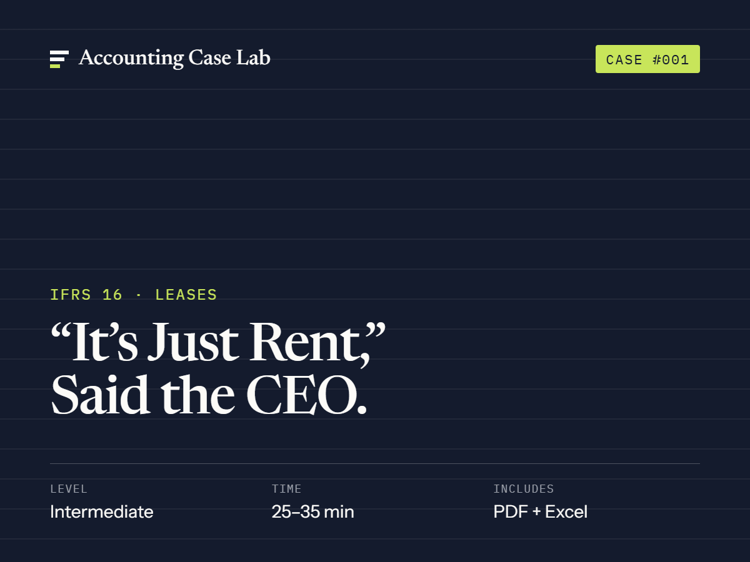Click the INCLUDES heading label
Image resolution: width=750 pixels, height=562 pixels.
(524, 489)
